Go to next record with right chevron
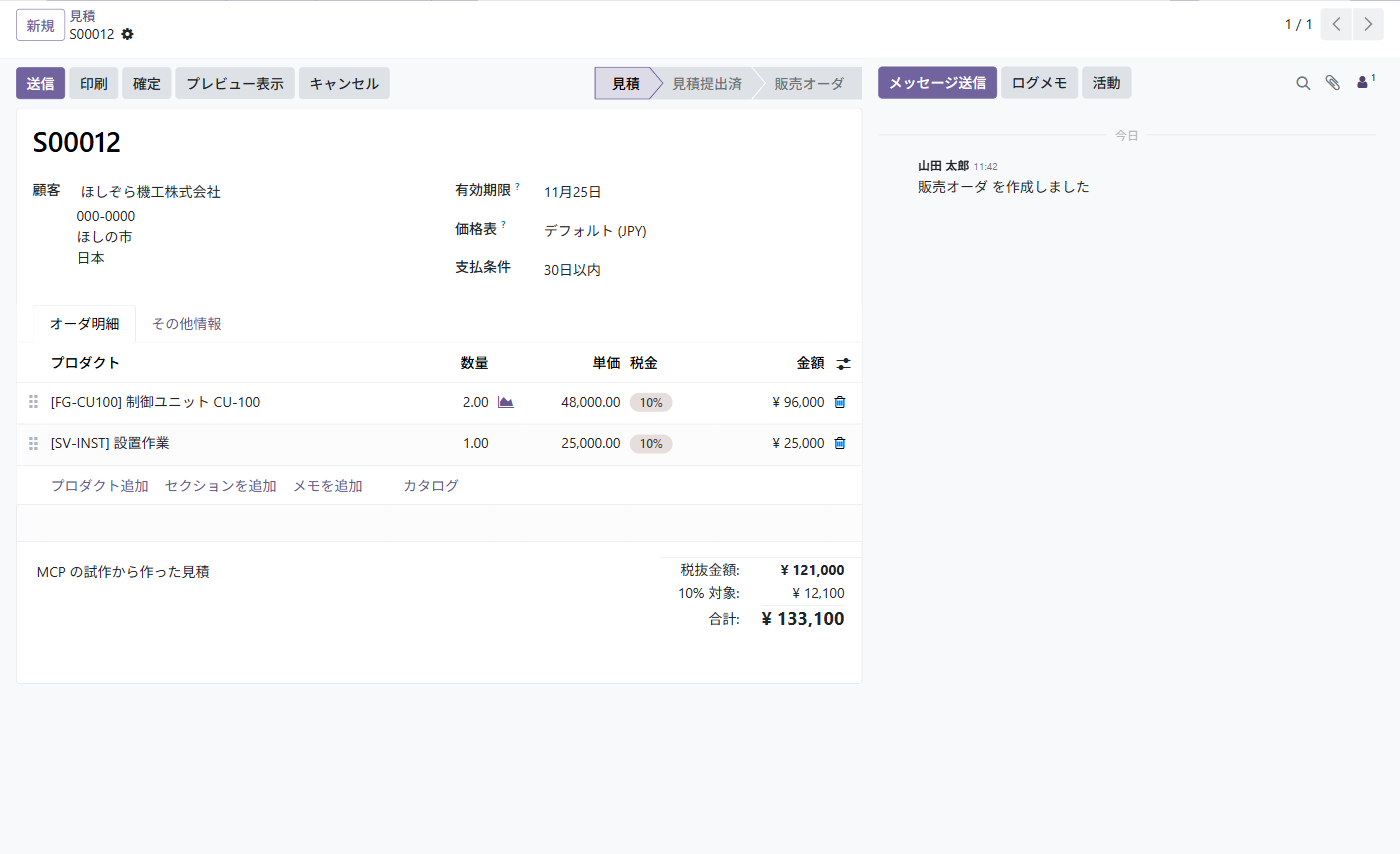Viewport: 1400px width, 854px height. [1369, 25]
